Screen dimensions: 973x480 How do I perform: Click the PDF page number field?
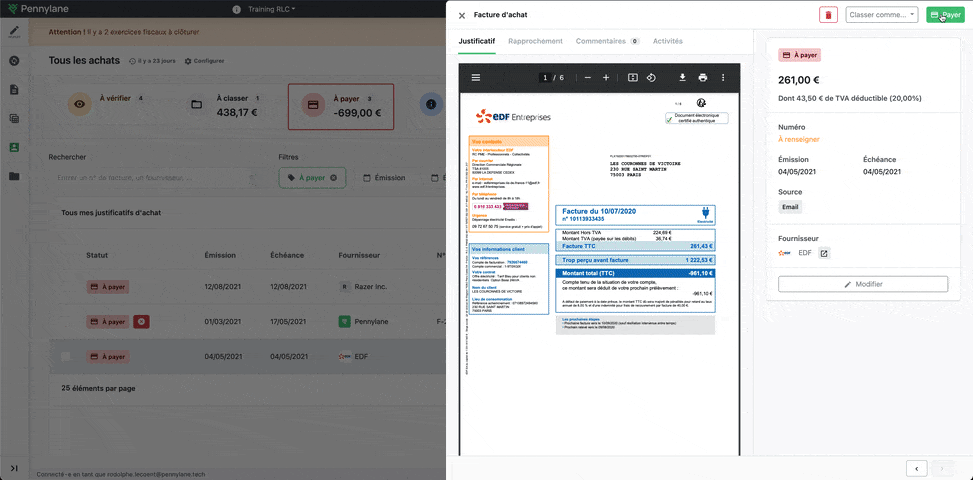[x=544, y=77]
